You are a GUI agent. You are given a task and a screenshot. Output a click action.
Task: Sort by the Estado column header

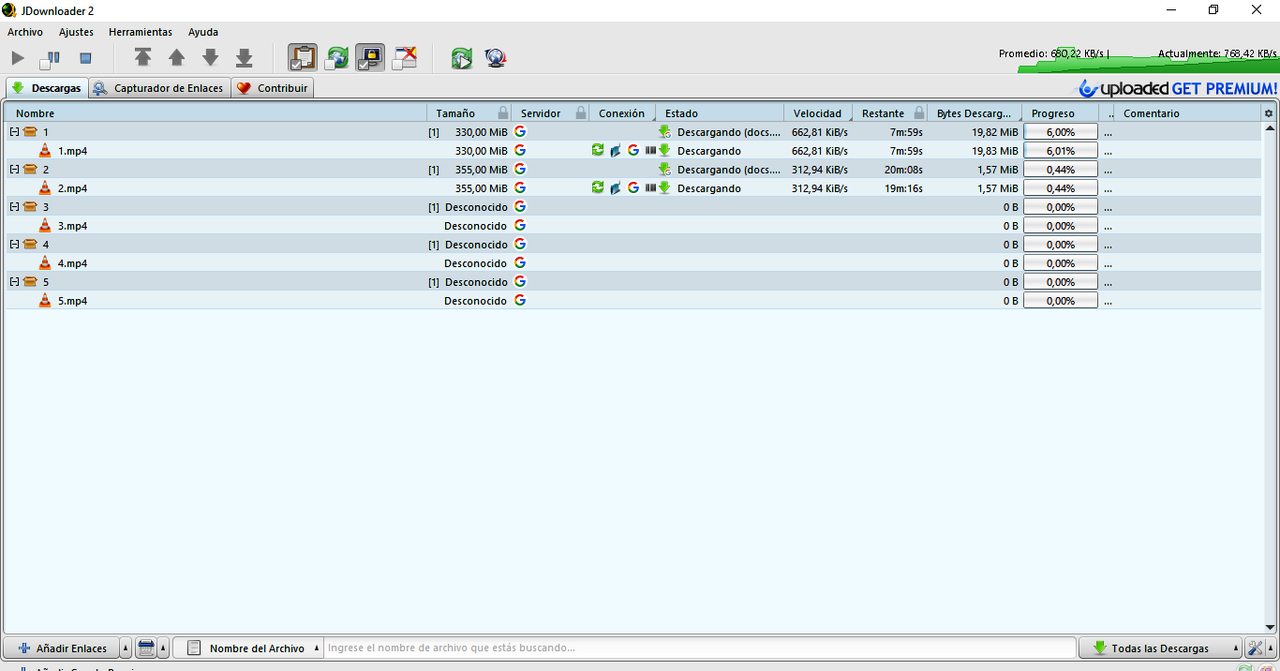(718, 113)
